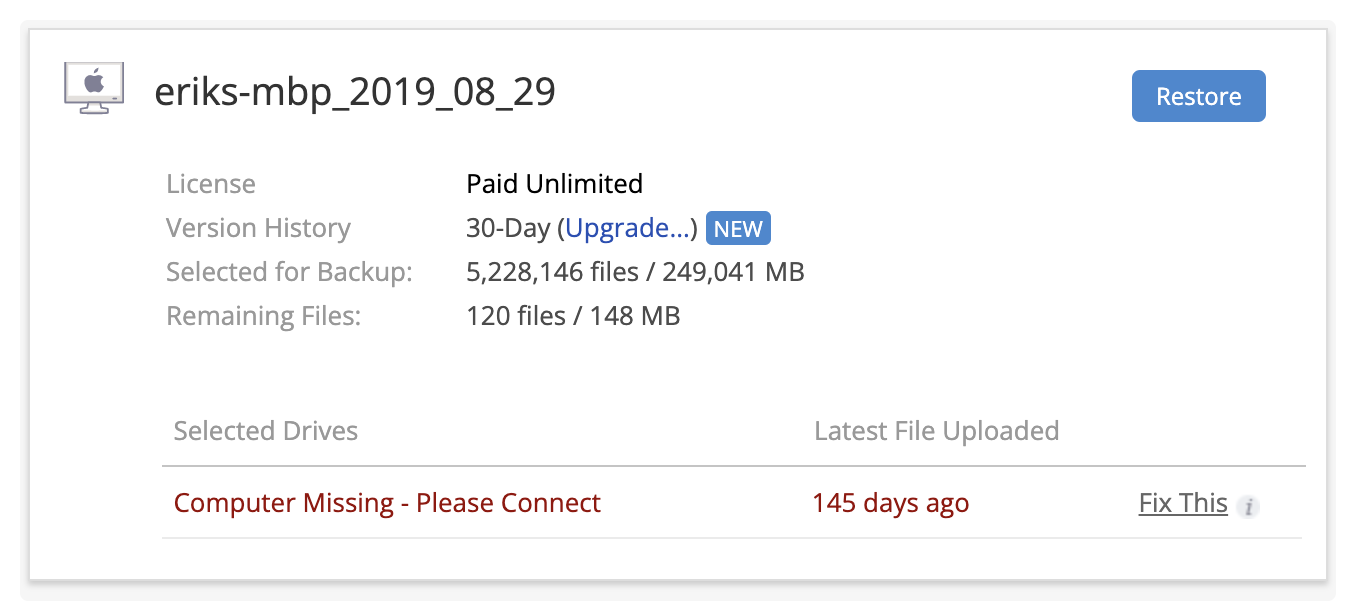1364x610 pixels.
Task: Click the License label
Action: click(x=211, y=184)
